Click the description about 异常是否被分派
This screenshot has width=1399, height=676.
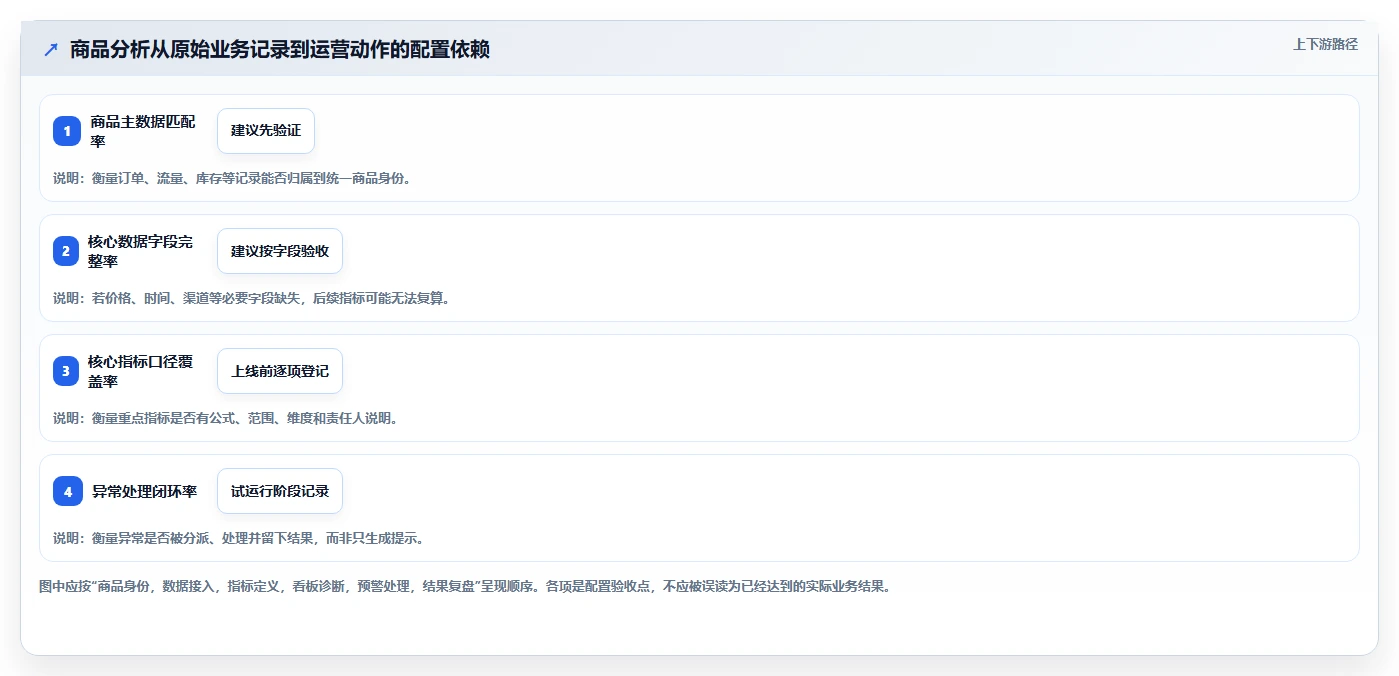239,538
